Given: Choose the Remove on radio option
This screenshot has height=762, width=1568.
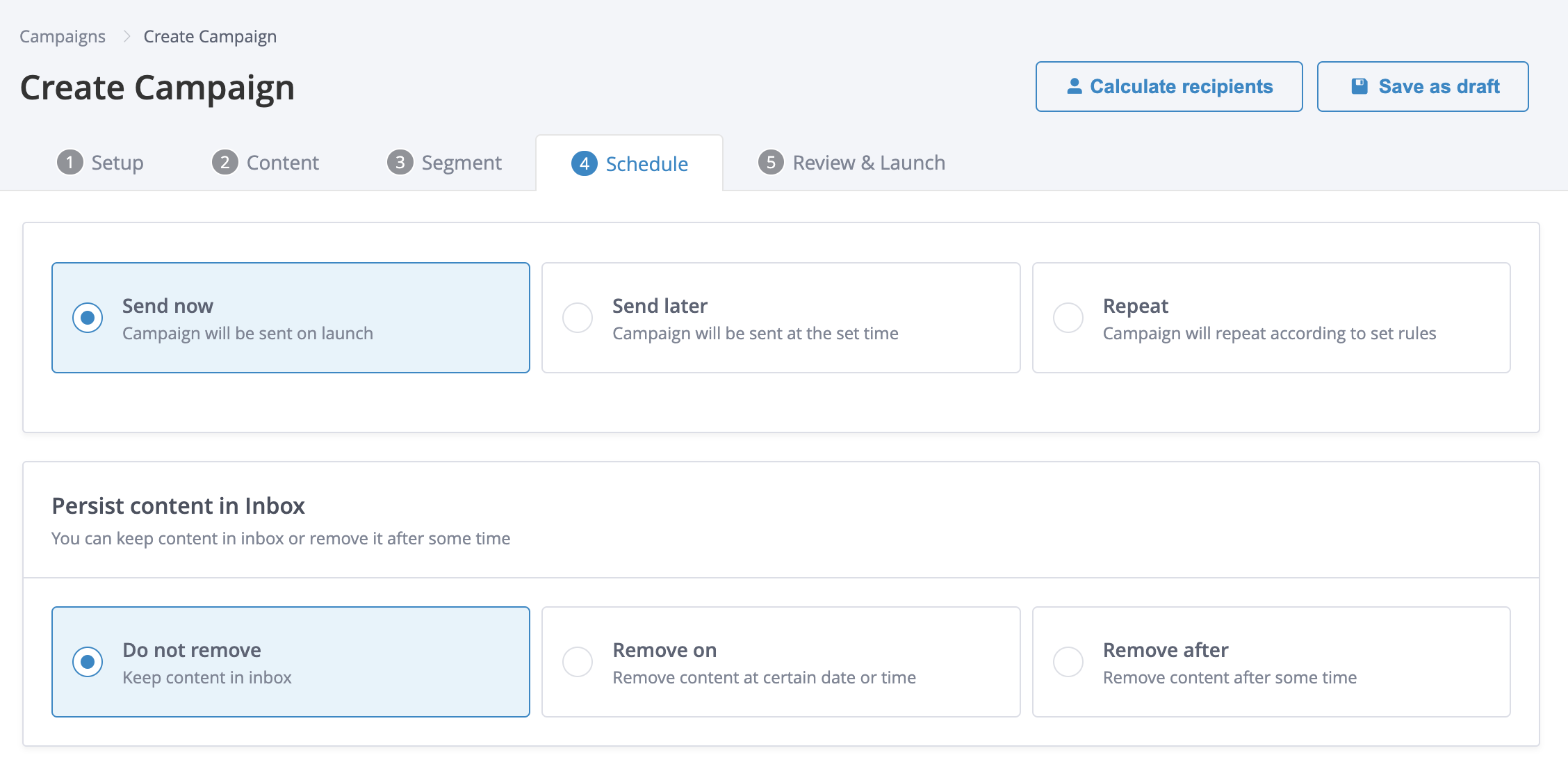Looking at the screenshot, I should tap(578, 662).
